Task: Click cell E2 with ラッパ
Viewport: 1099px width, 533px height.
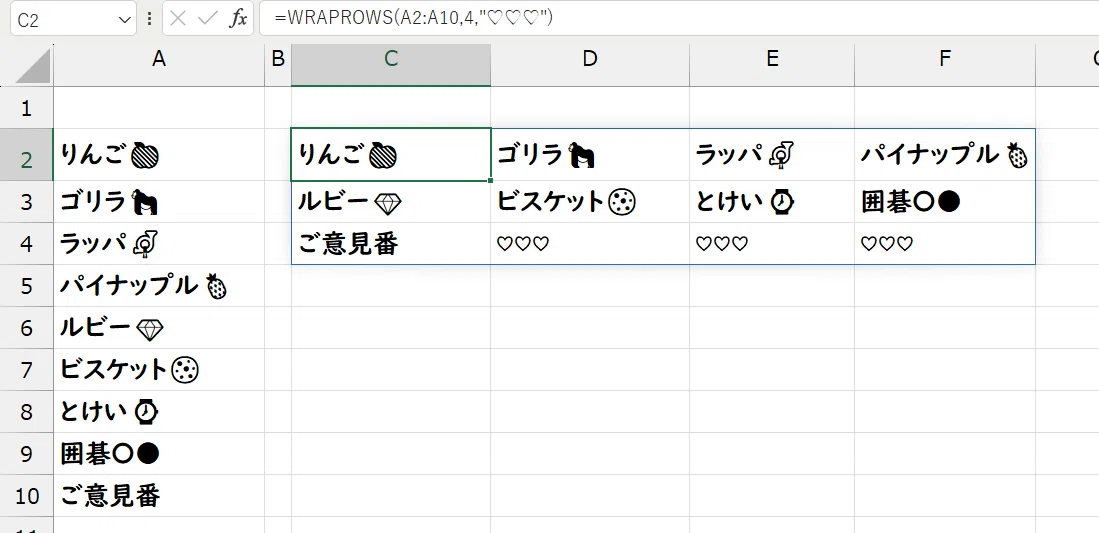Action: (x=772, y=155)
